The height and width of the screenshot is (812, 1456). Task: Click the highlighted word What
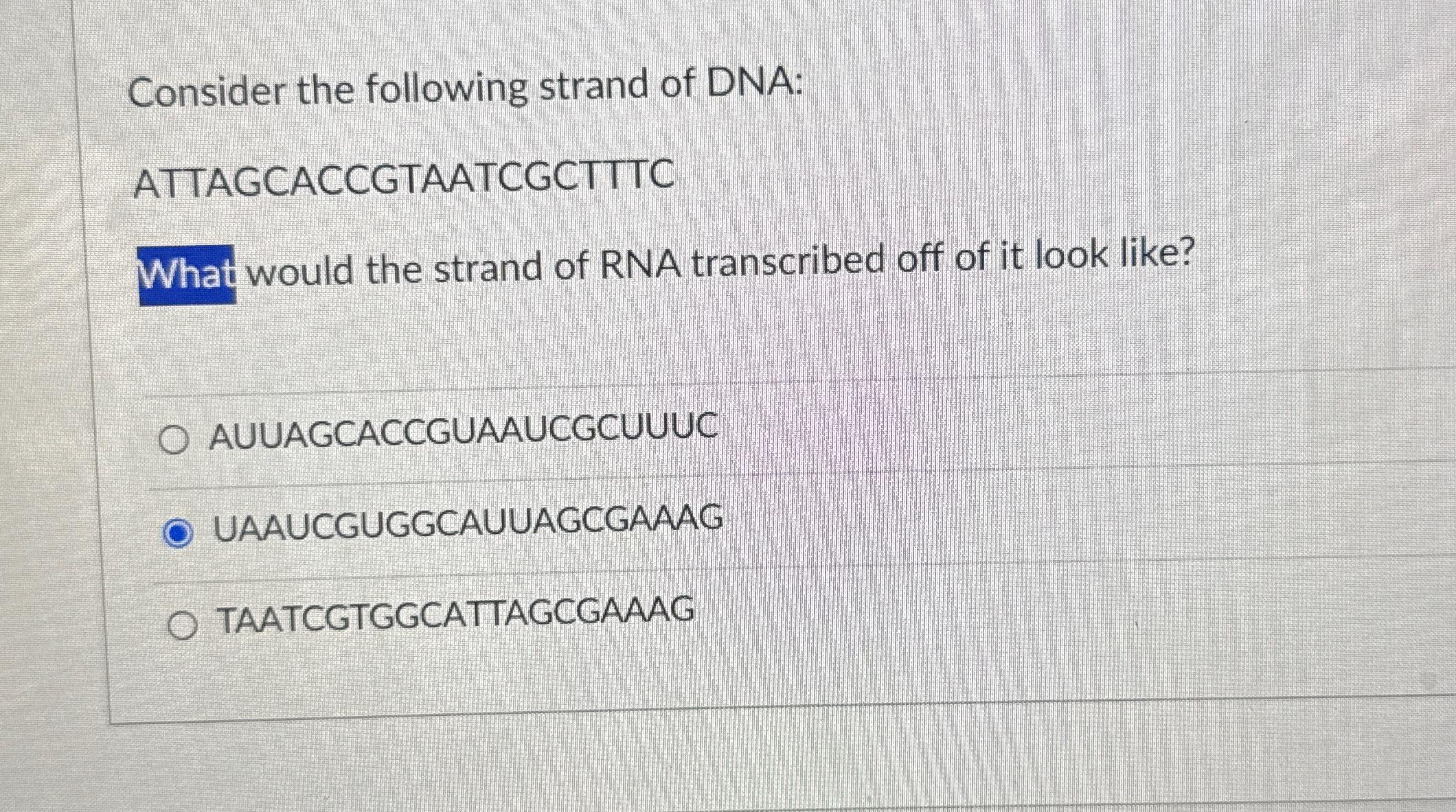(x=185, y=275)
